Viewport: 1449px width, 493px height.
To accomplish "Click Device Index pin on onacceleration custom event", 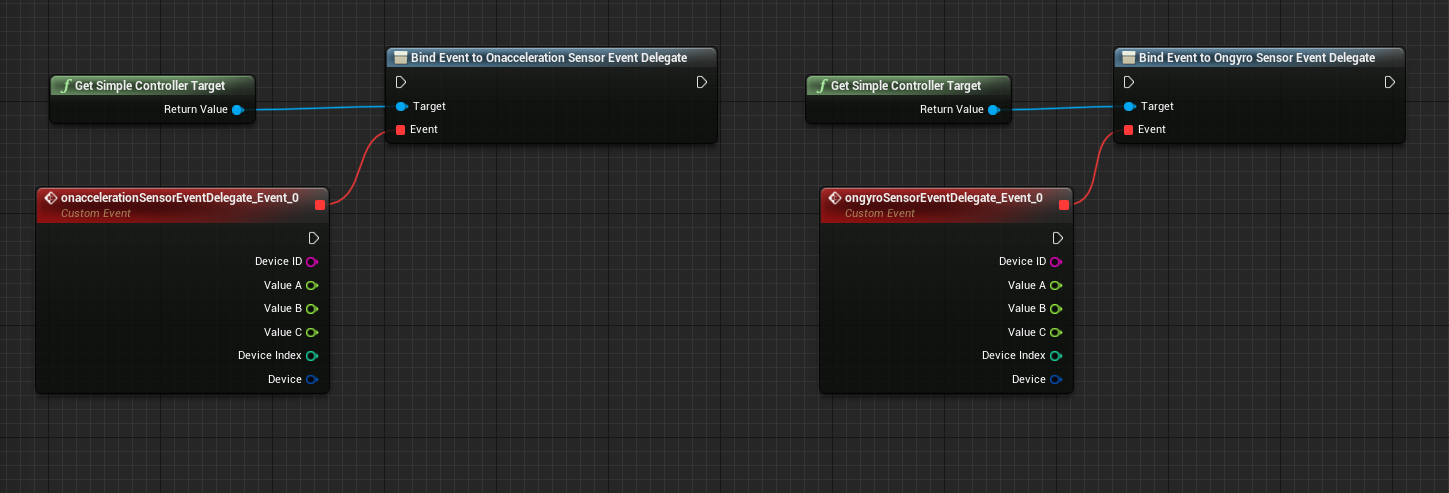I will [311, 356].
